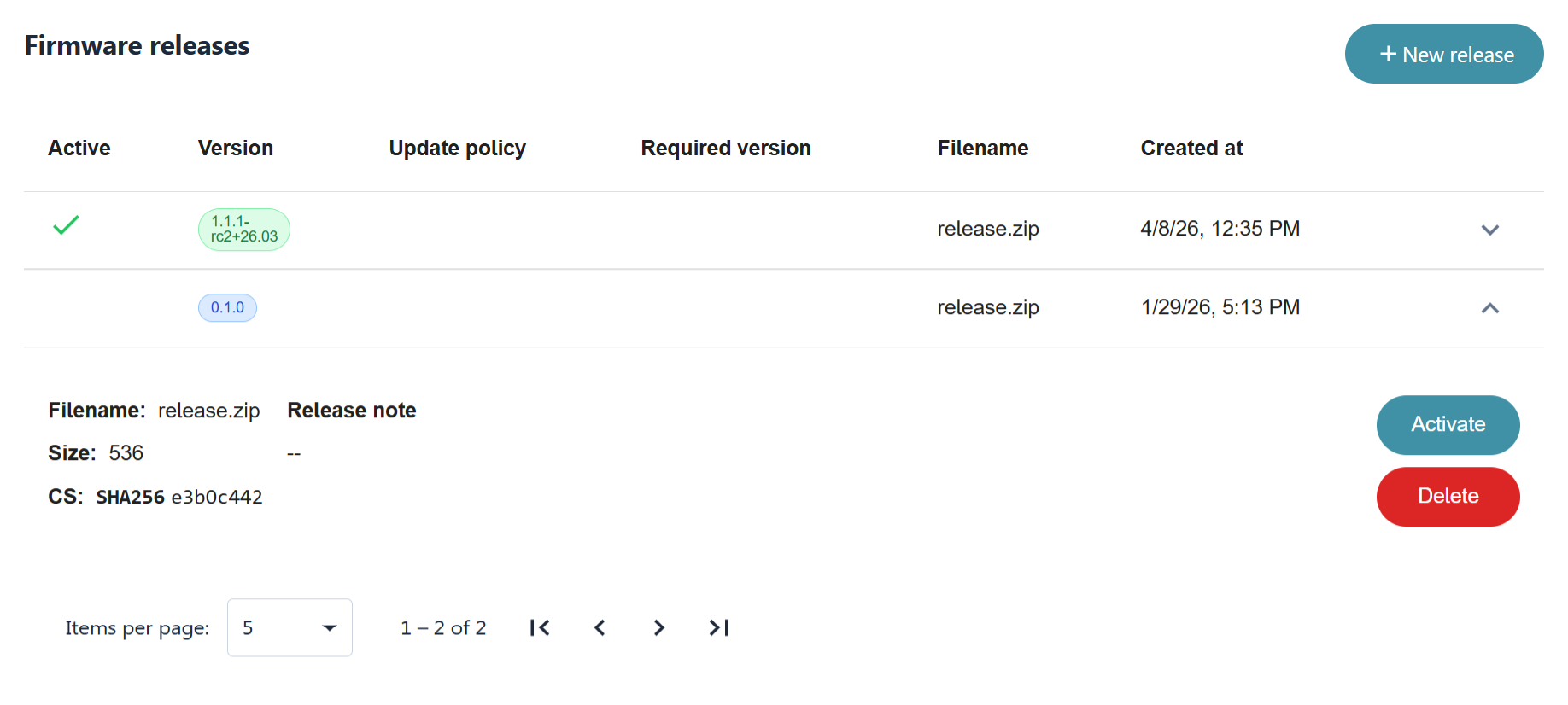Click the Filename column header
Screen dimensions: 1568x705
coord(982,149)
